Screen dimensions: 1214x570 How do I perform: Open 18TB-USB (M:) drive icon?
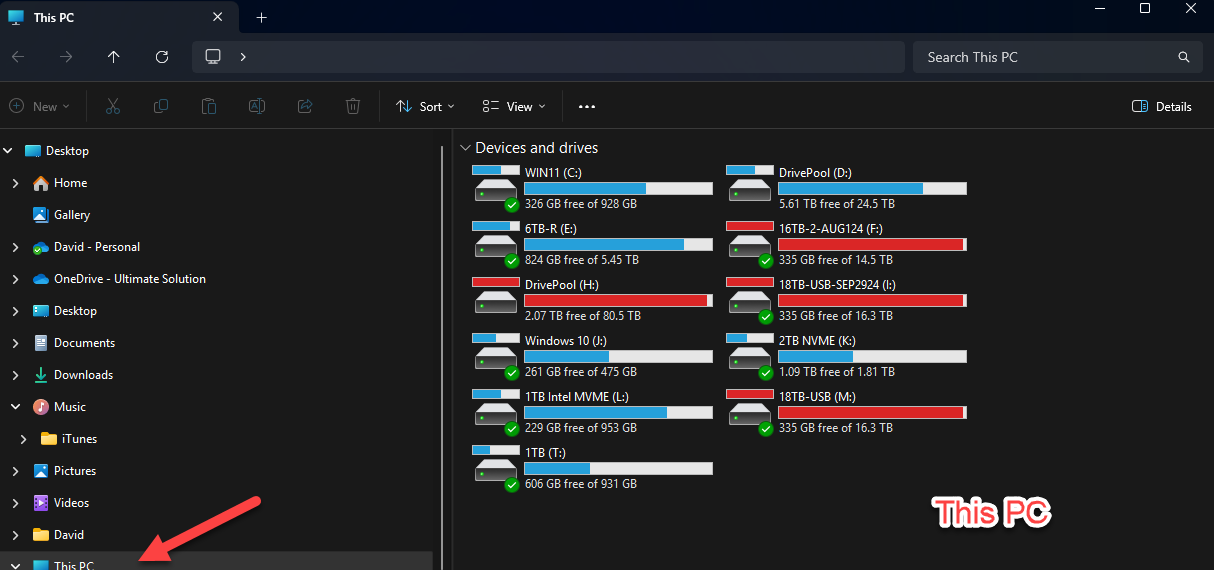(x=750, y=412)
